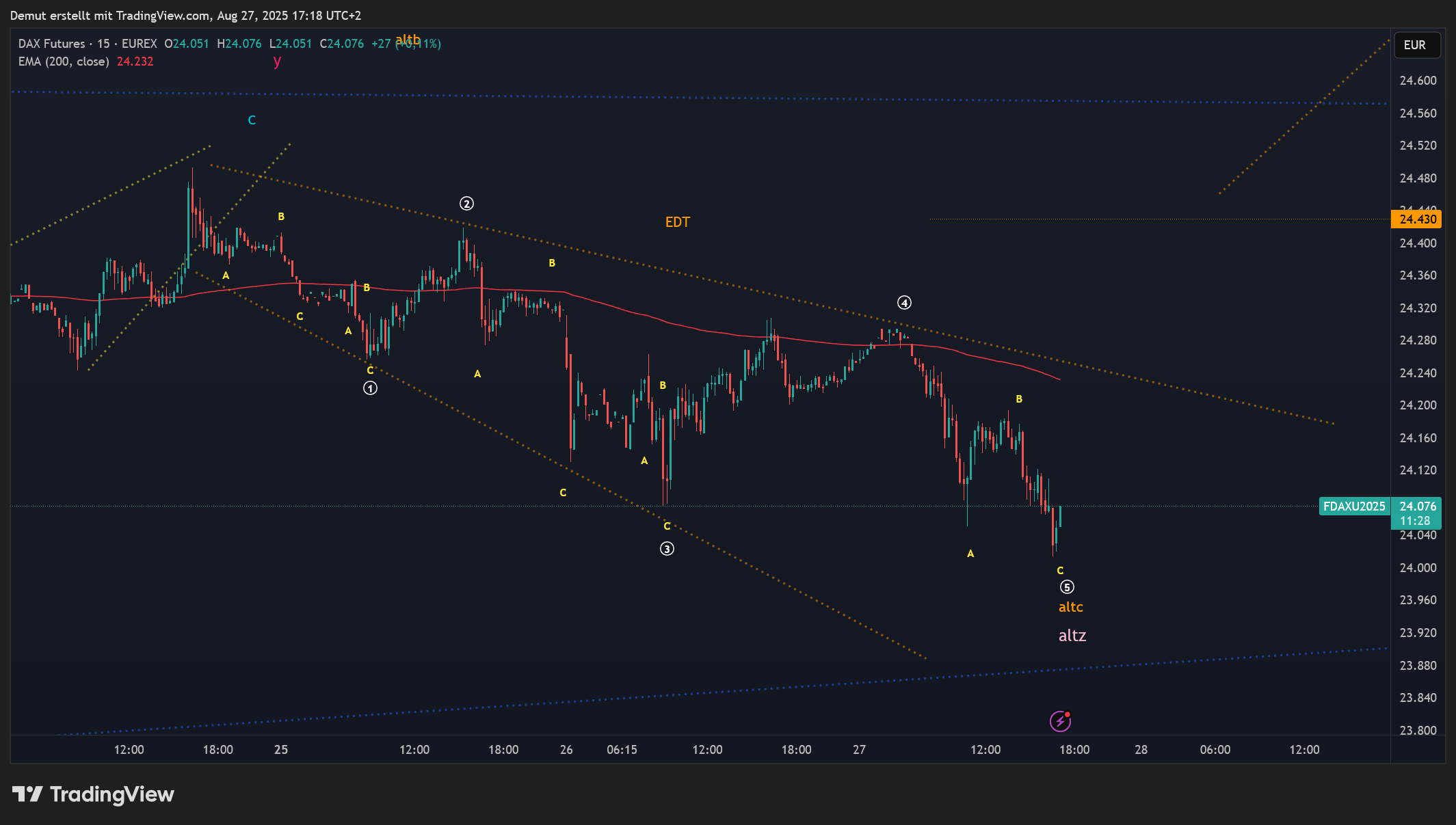Click the orange 24.430 price label
Image resolution: width=1456 pixels, height=825 pixels.
click(1417, 219)
